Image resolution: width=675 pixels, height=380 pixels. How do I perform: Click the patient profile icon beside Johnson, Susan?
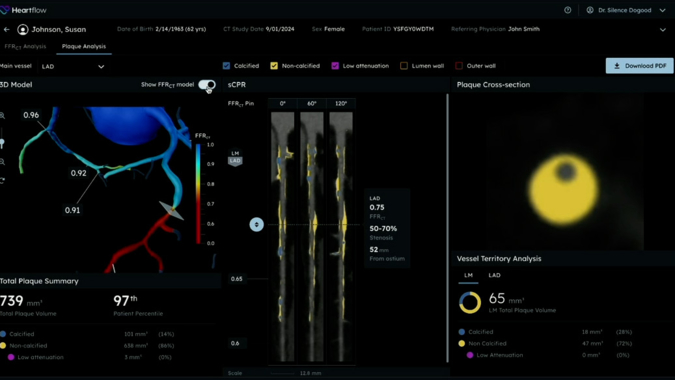(x=22, y=29)
